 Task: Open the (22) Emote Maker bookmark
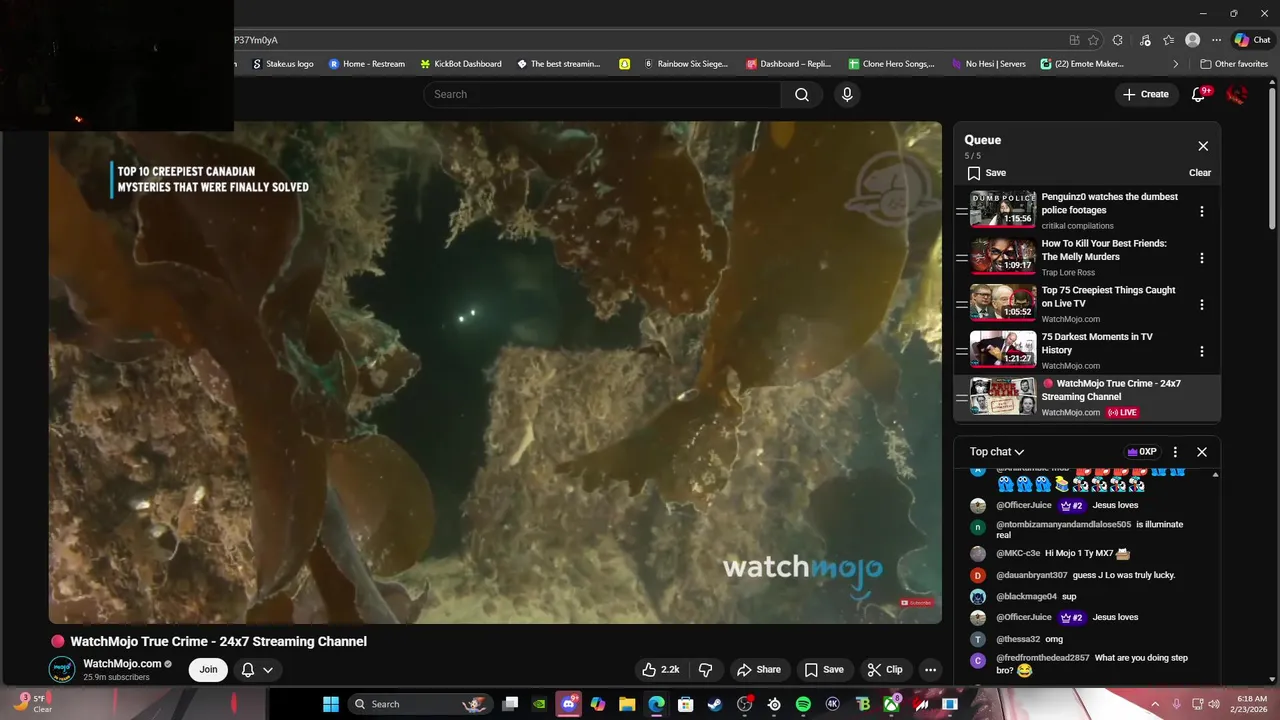[x=1083, y=64]
